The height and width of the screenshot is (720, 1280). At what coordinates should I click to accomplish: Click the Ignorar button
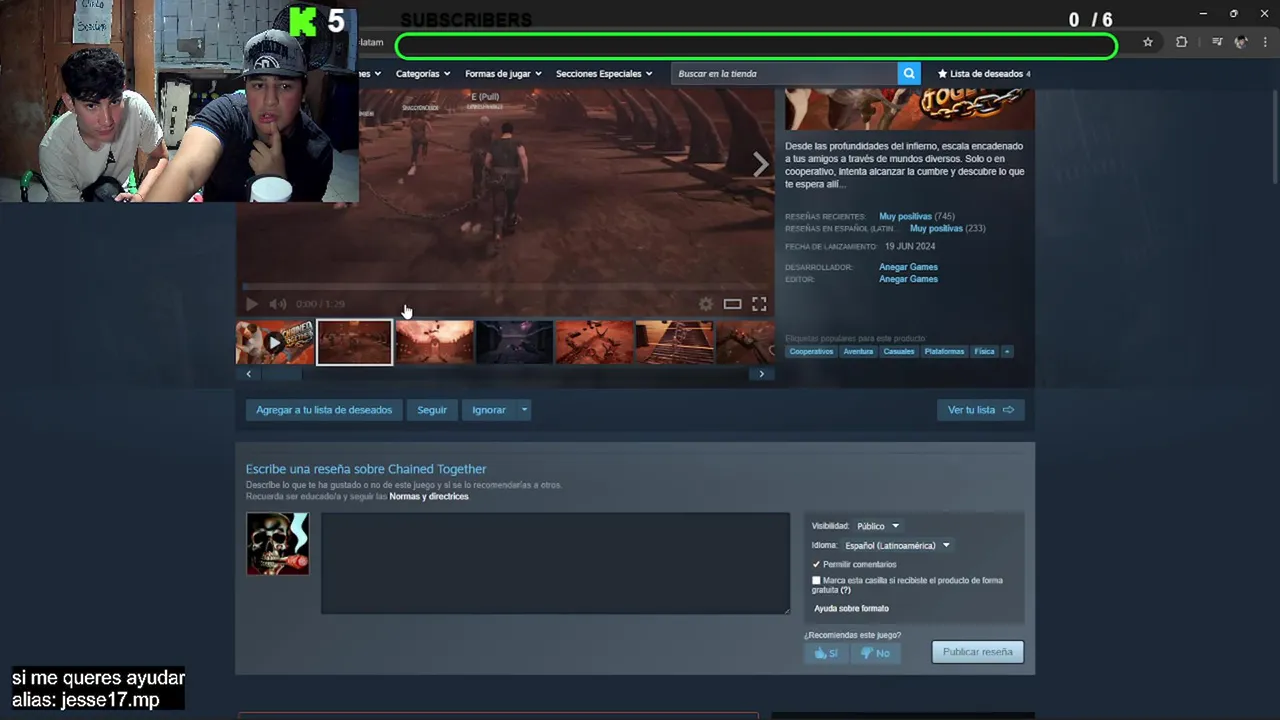(x=489, y=410)
